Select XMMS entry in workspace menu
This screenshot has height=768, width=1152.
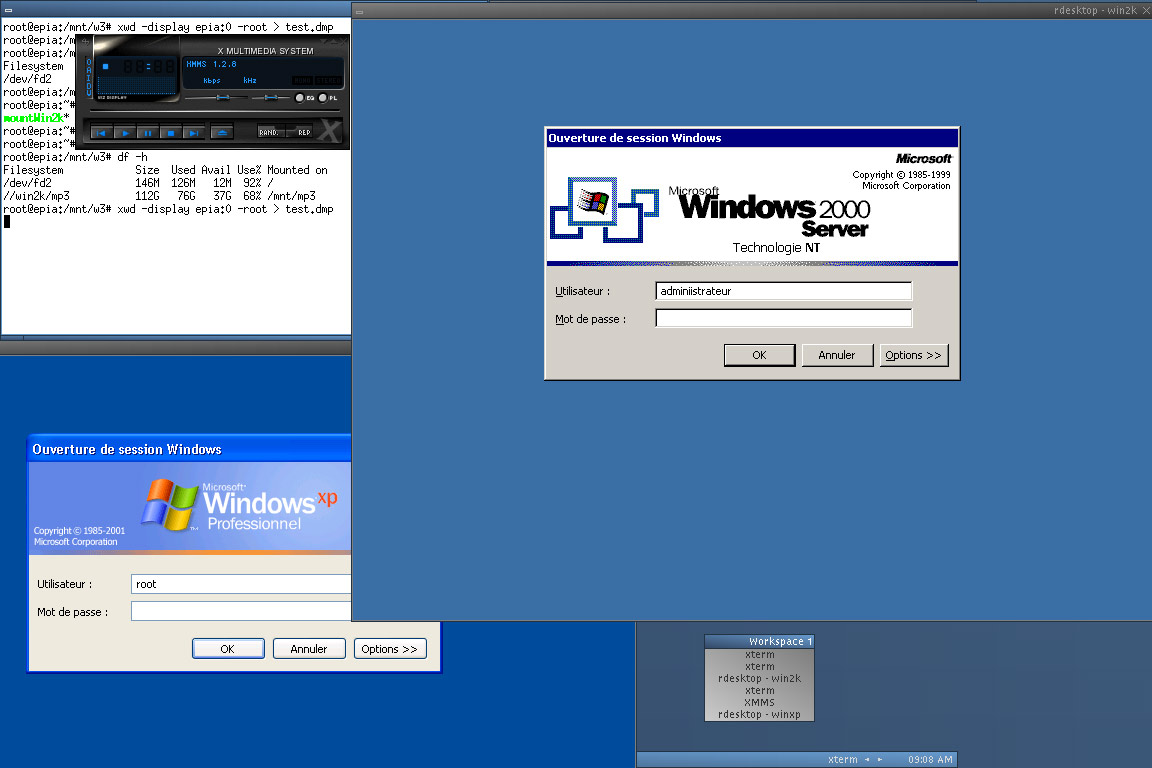pyautogui.click(x=759, y=703)
